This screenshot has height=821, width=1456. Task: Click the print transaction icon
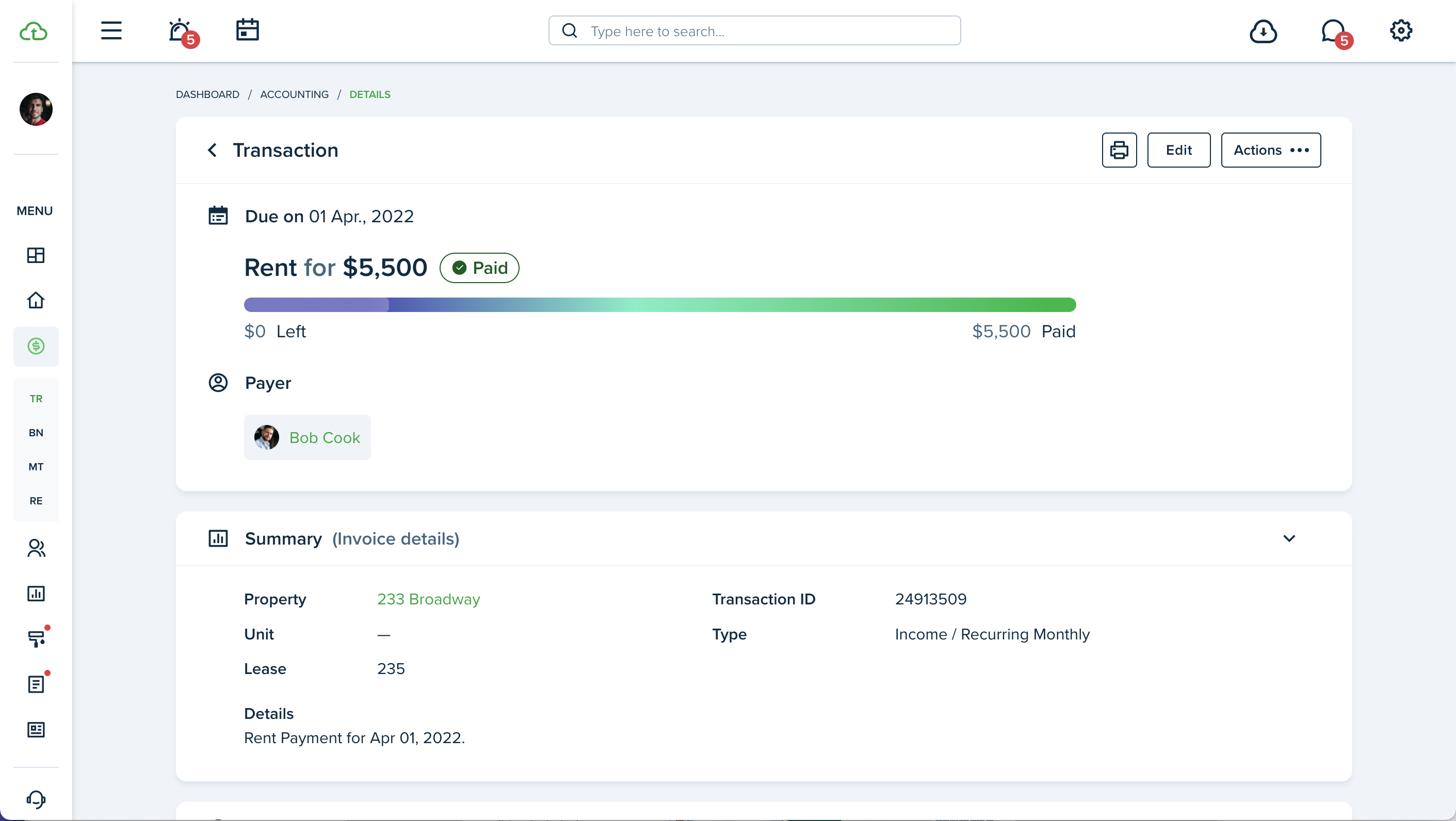point(1119,150)
